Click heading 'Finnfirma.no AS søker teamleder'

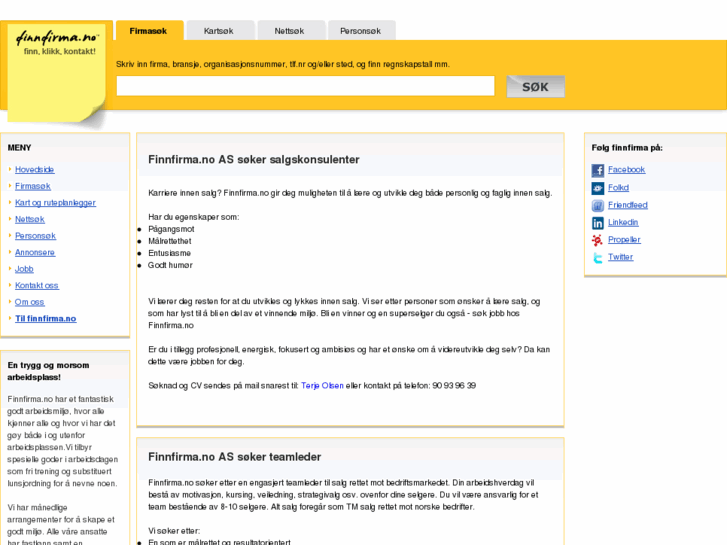pos(235,457)
